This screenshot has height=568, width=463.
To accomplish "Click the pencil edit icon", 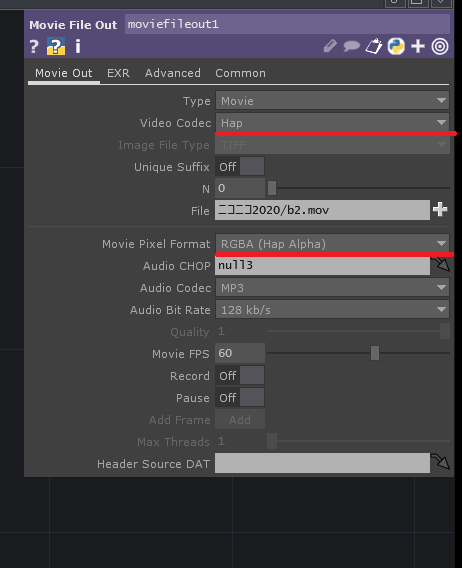I will 330,46.
